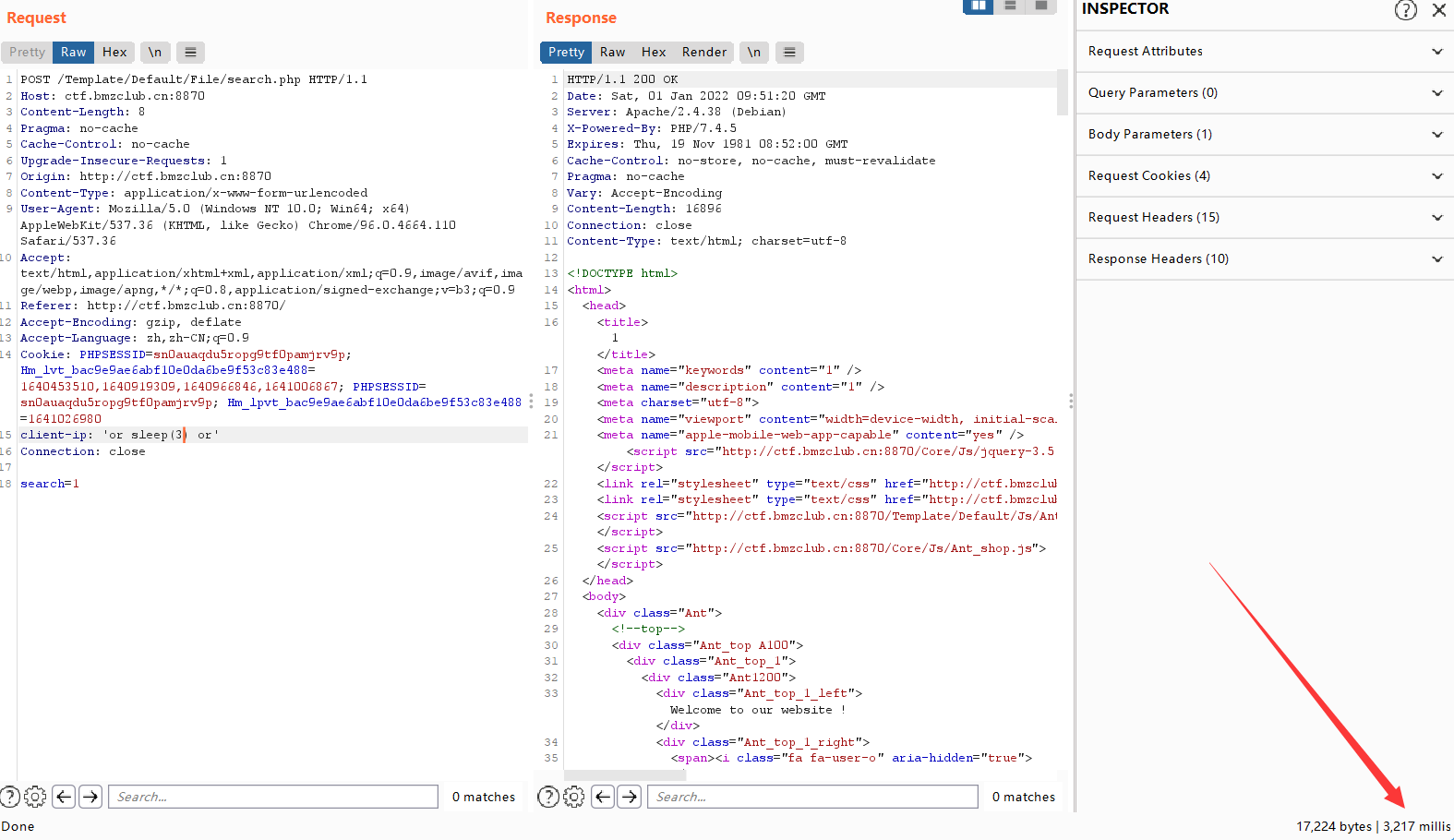The width and height of the screenshot is (1454, 840).
Task: Click Connection: close in Request
Action: pyautogui.click(x=83, y=451)
